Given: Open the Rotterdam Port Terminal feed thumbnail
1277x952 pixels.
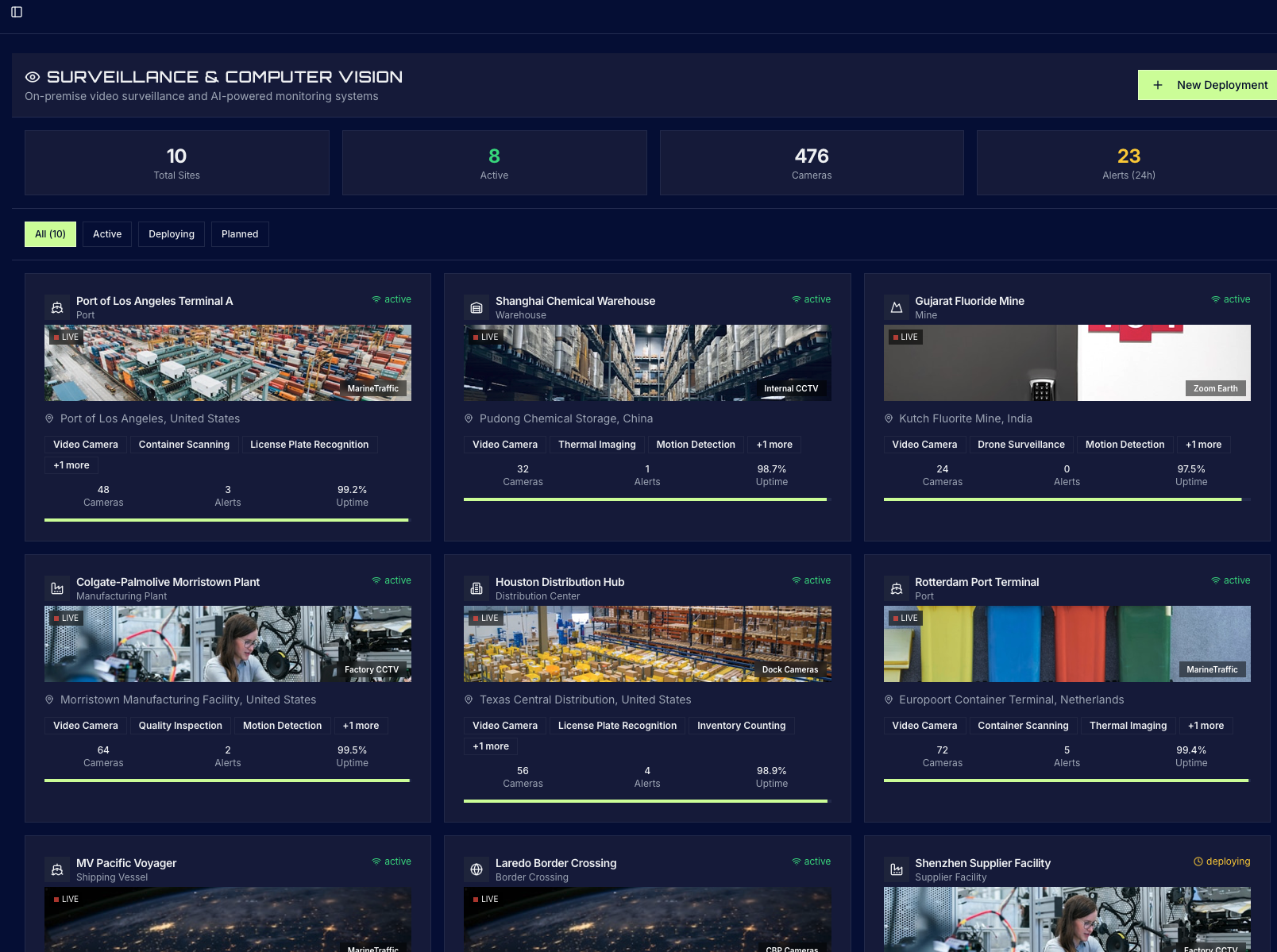Looking at the screenshot, I should (1067, 644).
